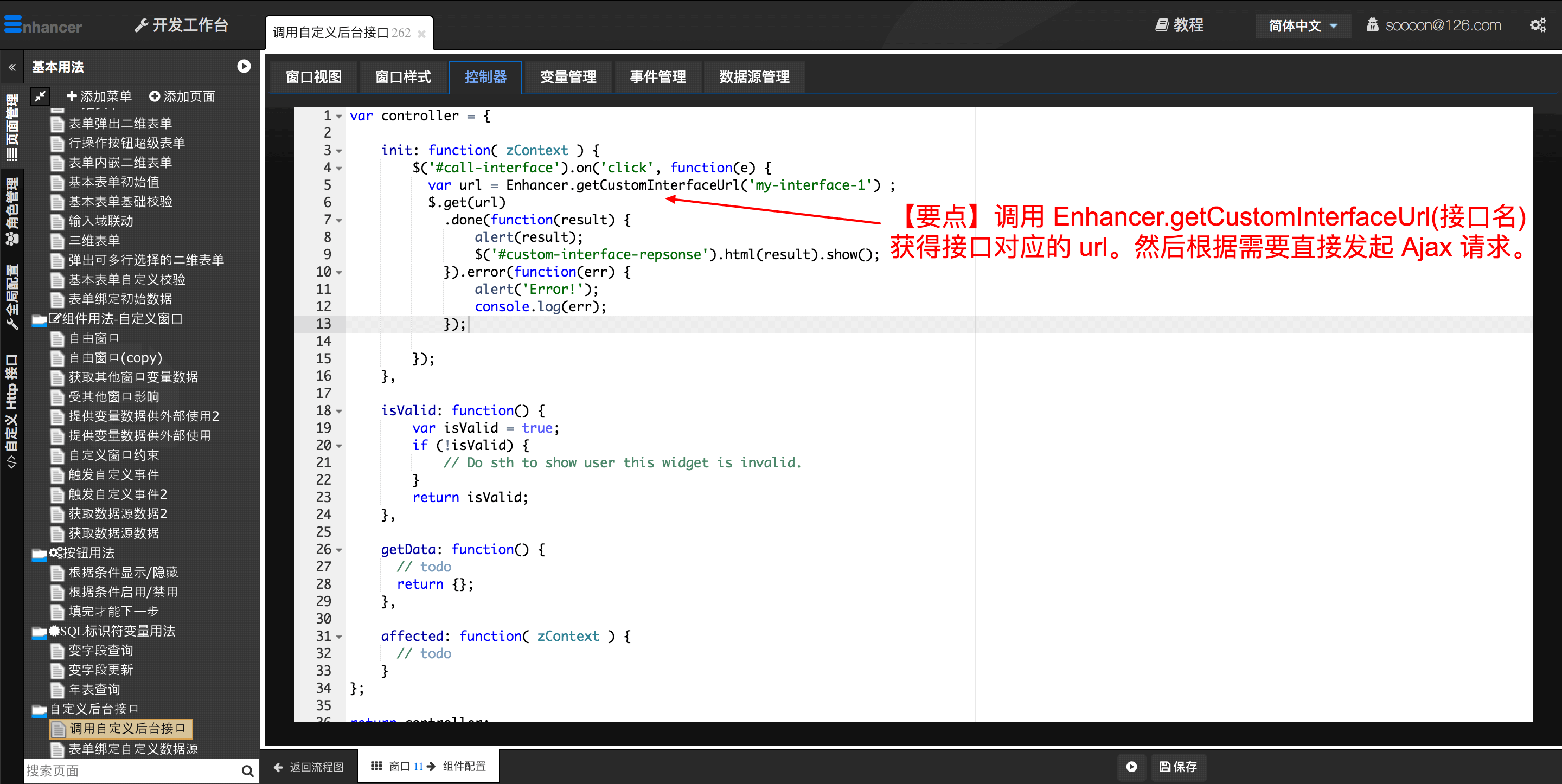Click the shrink arrows icon above the page tree

click(x=40, y=96)
